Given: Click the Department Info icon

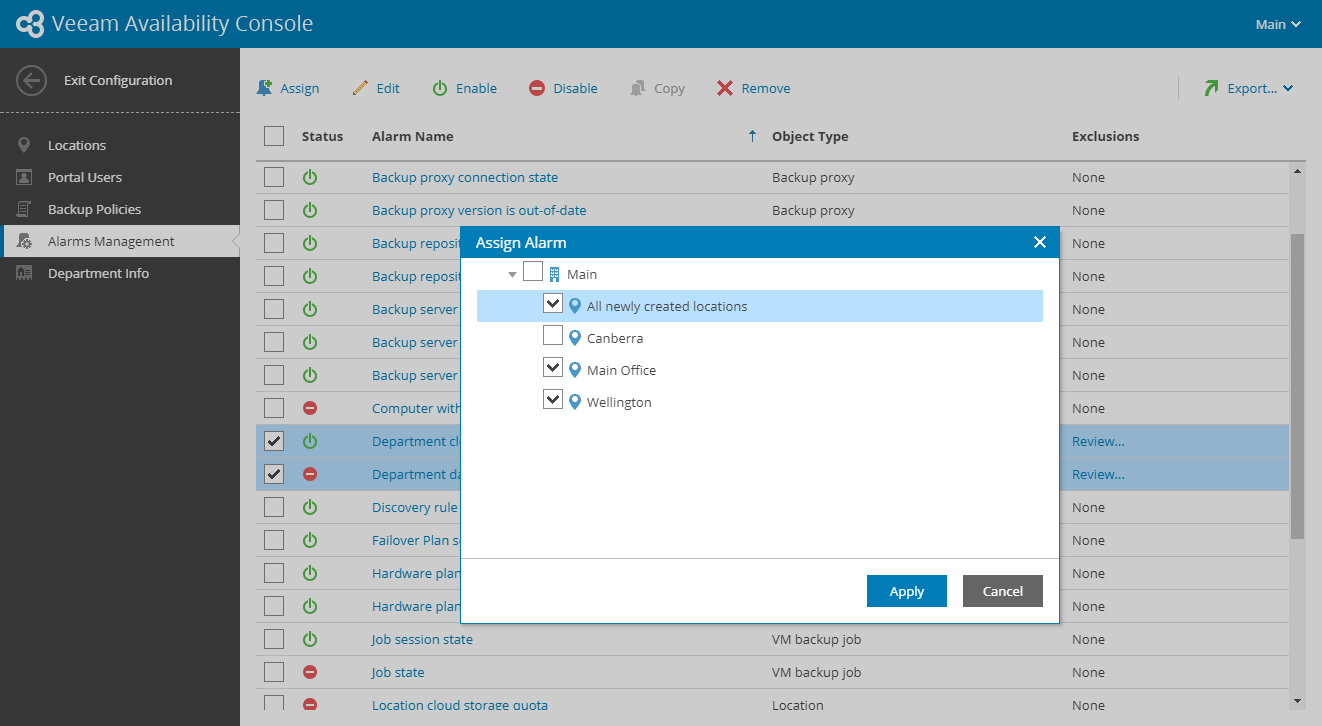Looking at the screenshot, I should point(24,273).
